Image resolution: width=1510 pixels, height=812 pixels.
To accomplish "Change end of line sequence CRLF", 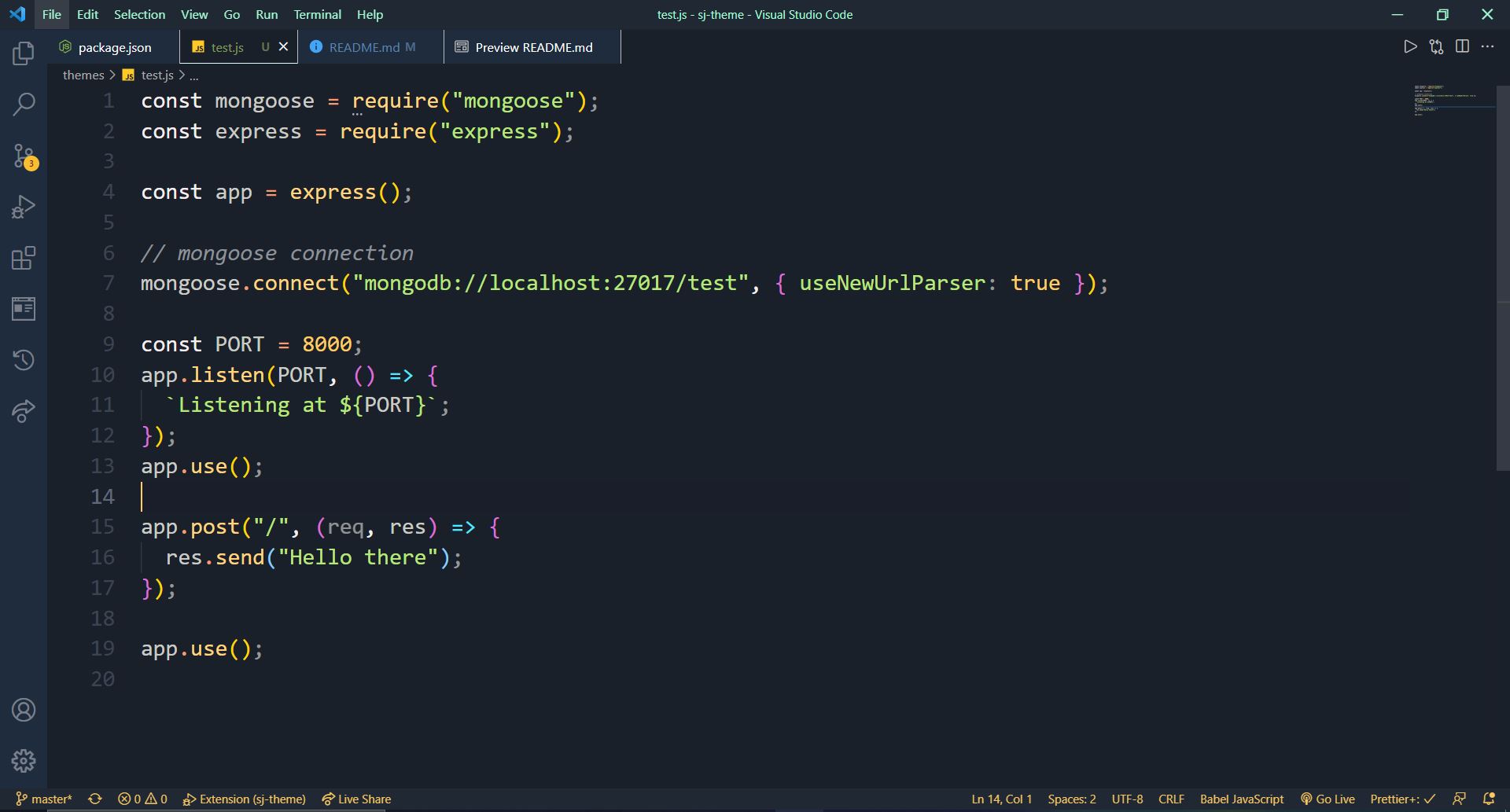I will pyautogui.click(x=1171, y=799).
